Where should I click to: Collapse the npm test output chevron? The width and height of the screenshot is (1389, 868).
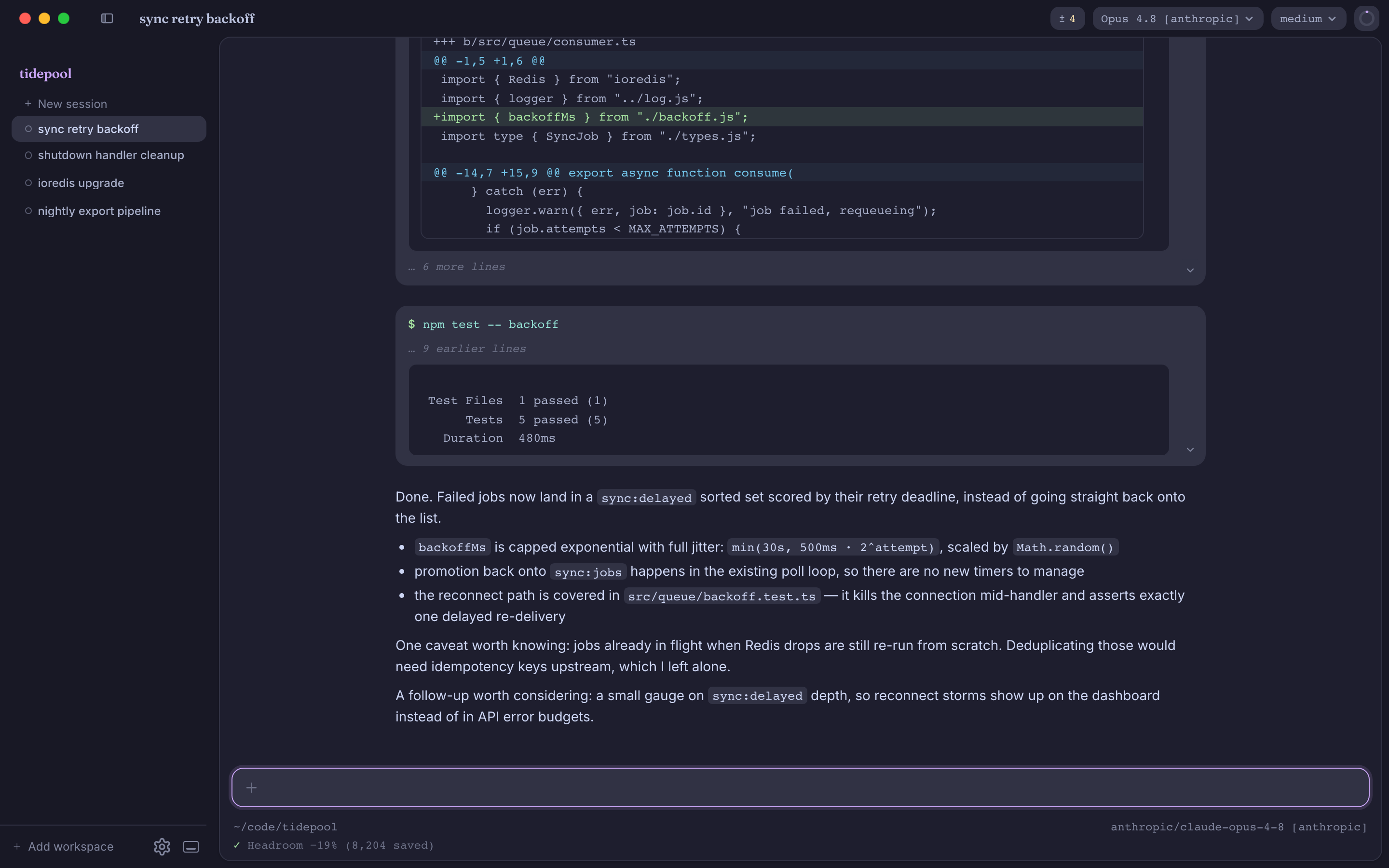(x=1190, y=449)
